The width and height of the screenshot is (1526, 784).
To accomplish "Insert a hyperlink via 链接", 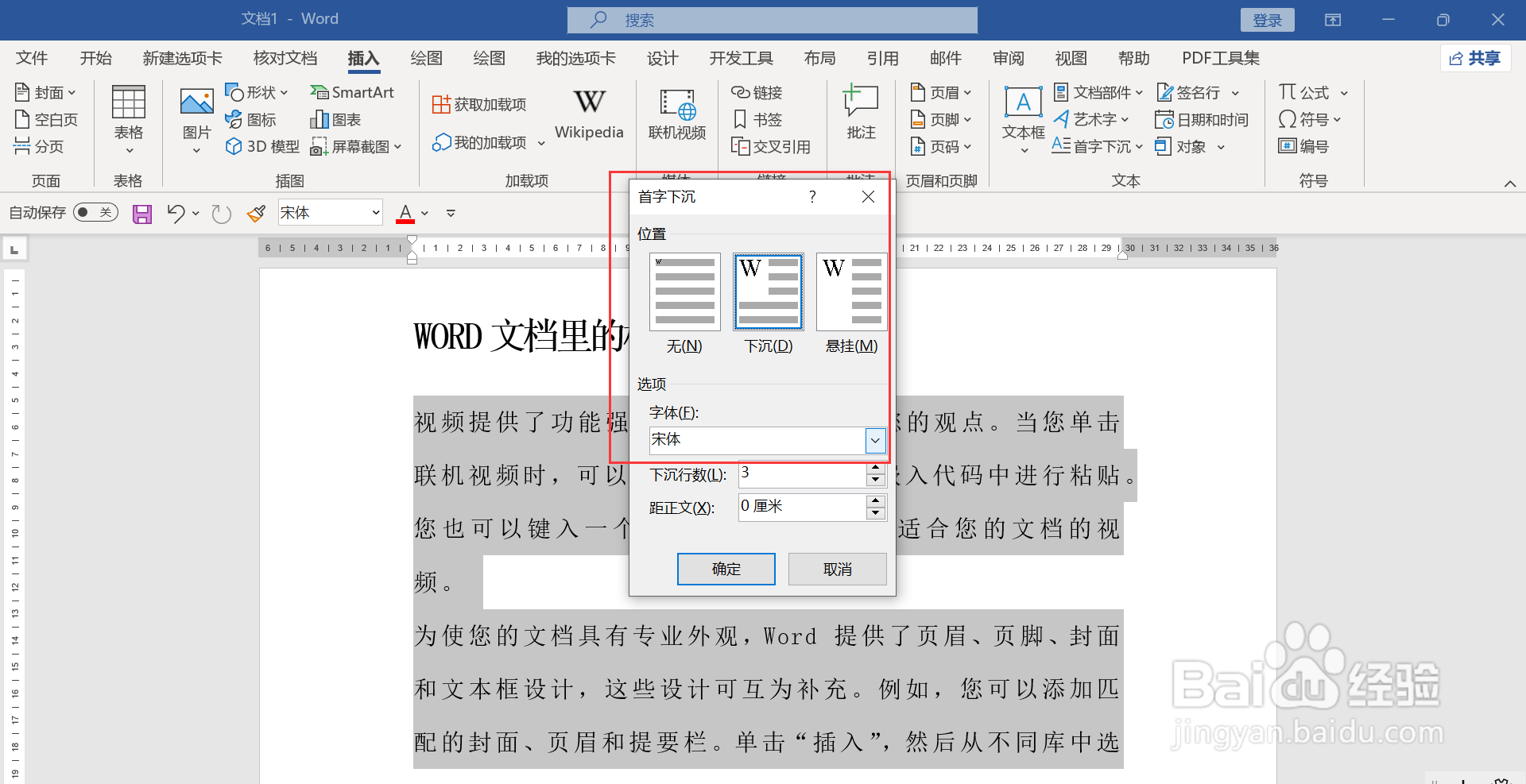I will (757, 93).
